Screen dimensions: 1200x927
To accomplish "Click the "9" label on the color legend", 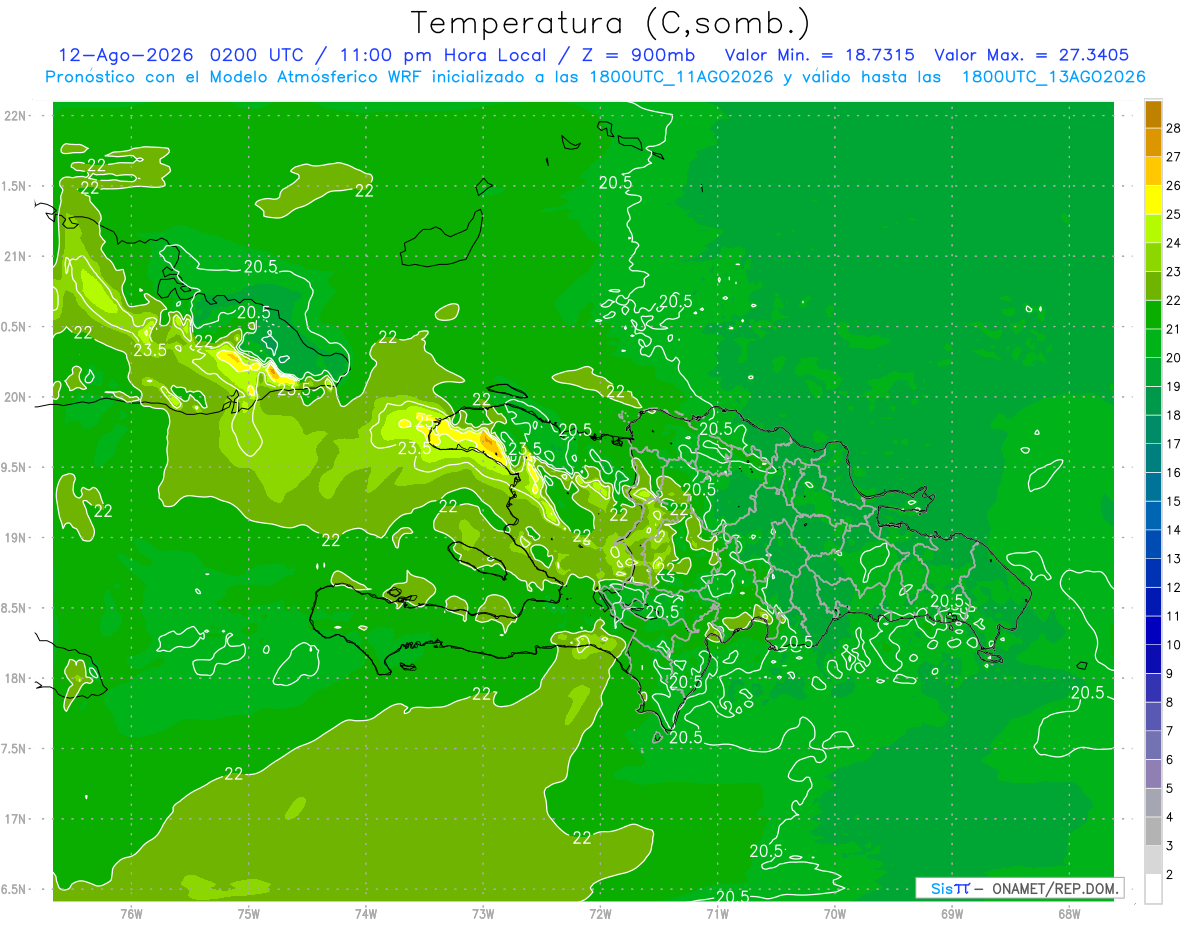I will (x=1170, y=674).
